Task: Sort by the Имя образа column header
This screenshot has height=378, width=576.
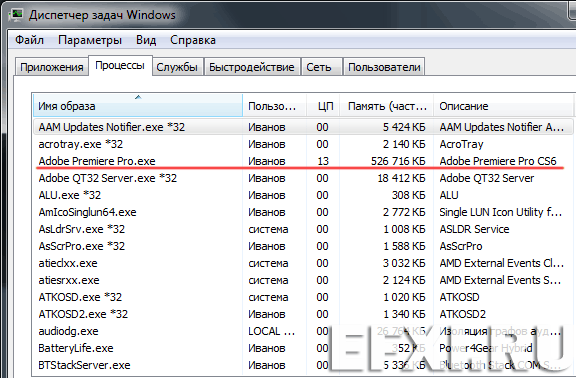Action: point(138,106)
